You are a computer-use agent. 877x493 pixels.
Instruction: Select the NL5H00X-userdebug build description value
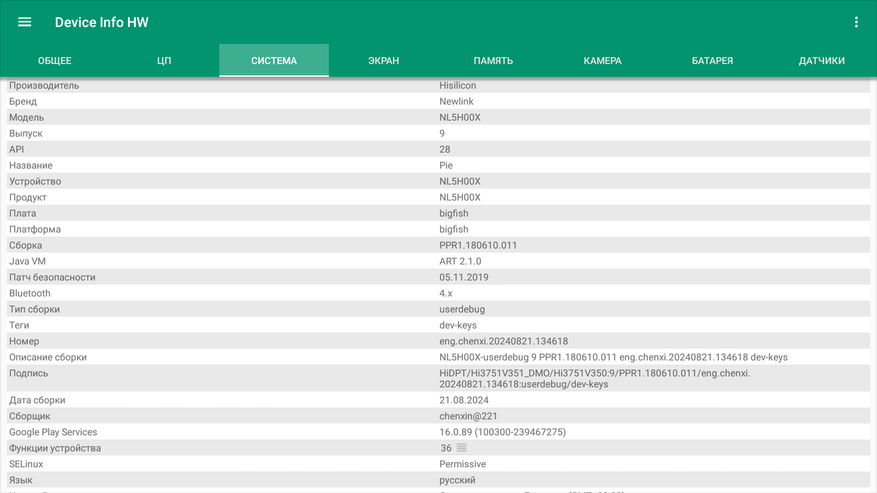tap(614, 357)
